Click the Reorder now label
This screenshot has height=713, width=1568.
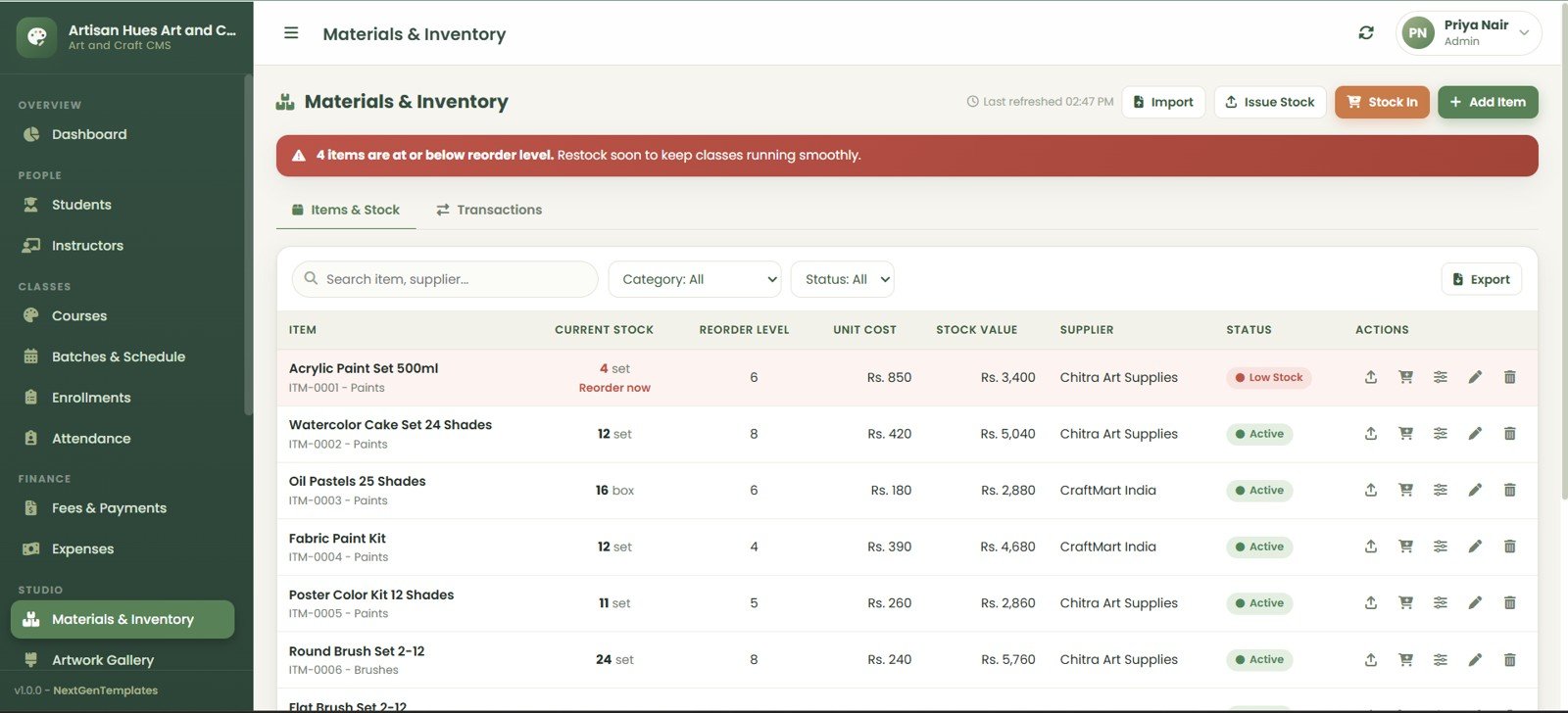pos(614,388)
